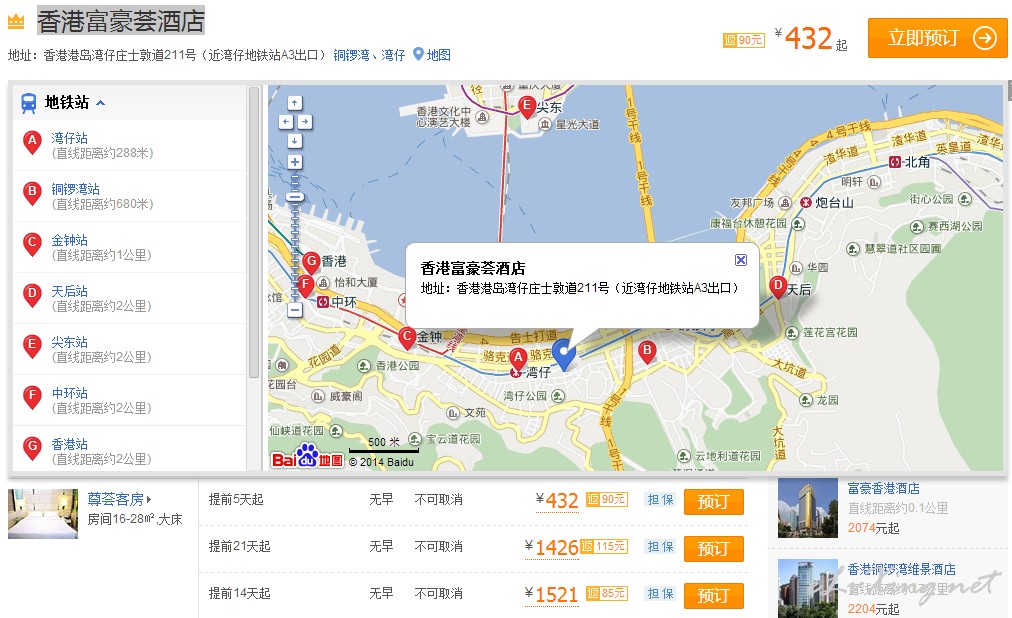Collapse the 地铁站 subway list header
This screenshot has width=1012, height=618.
pos(74,103)
